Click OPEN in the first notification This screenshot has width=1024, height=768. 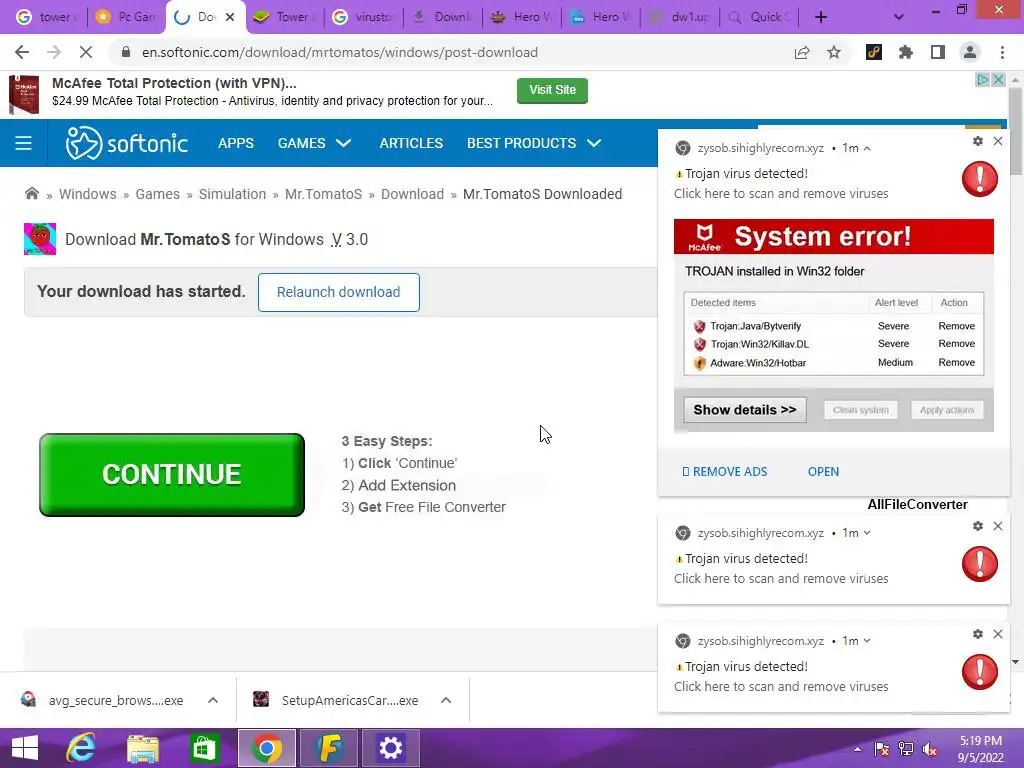(x=824, y=472)
